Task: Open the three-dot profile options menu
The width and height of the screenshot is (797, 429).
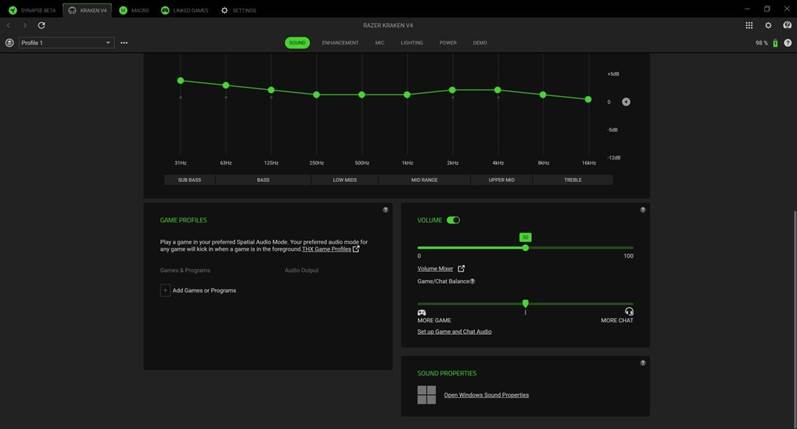Action: [124, 43]
